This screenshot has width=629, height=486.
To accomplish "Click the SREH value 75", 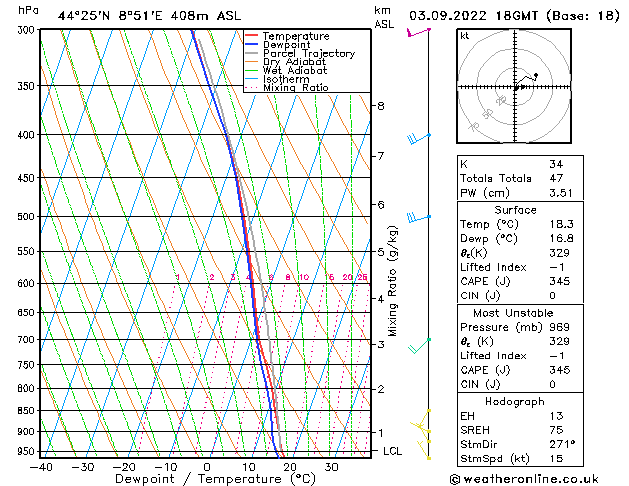I will 556,430.
